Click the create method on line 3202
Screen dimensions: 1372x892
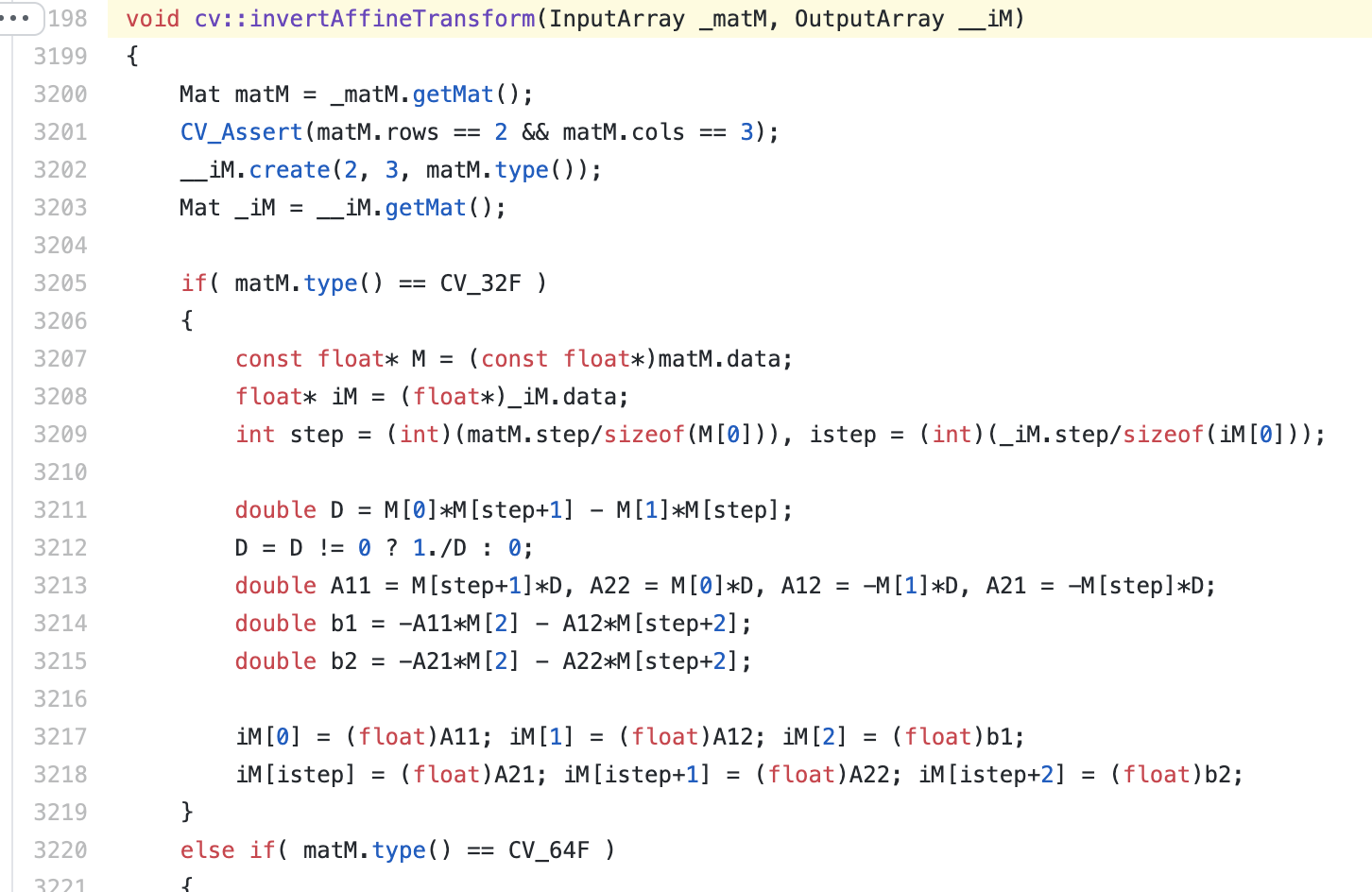[290, 169]
